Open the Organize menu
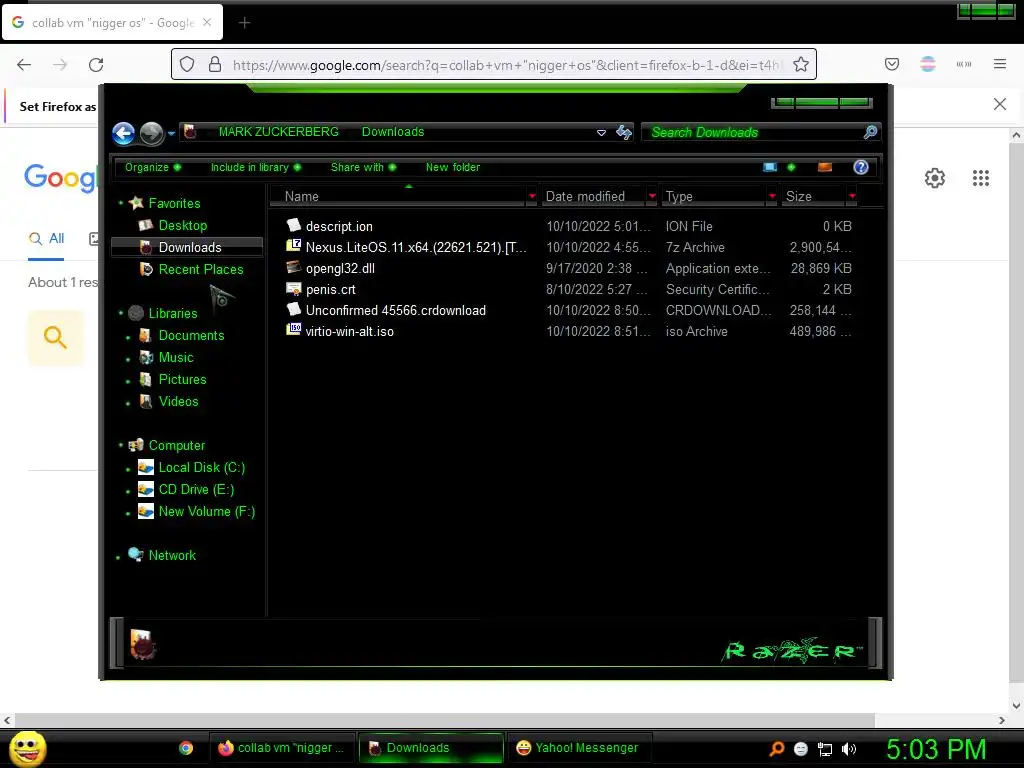The width and height of the screenshot is (1024, 768). click(x=153, y=167)
